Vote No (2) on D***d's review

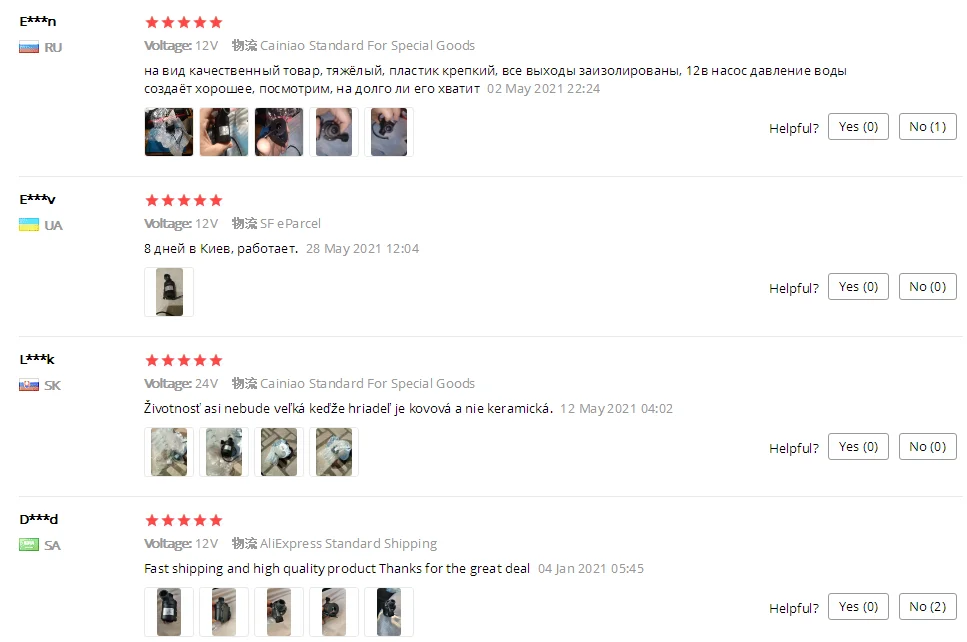click(928, 606)
